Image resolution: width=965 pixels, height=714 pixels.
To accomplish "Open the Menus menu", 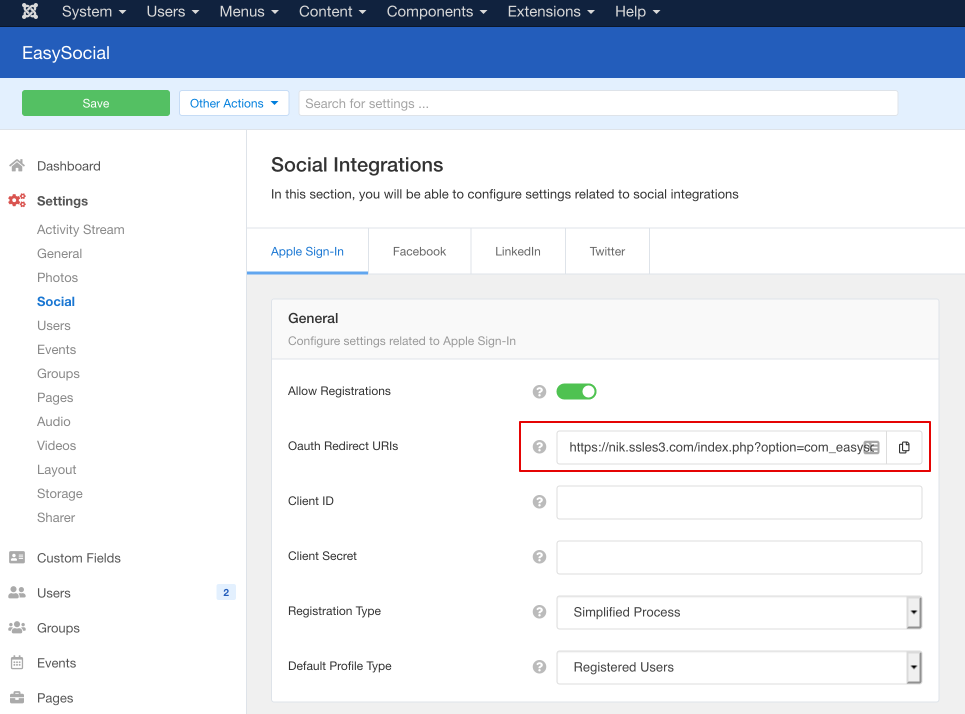I will click(249, 12).
